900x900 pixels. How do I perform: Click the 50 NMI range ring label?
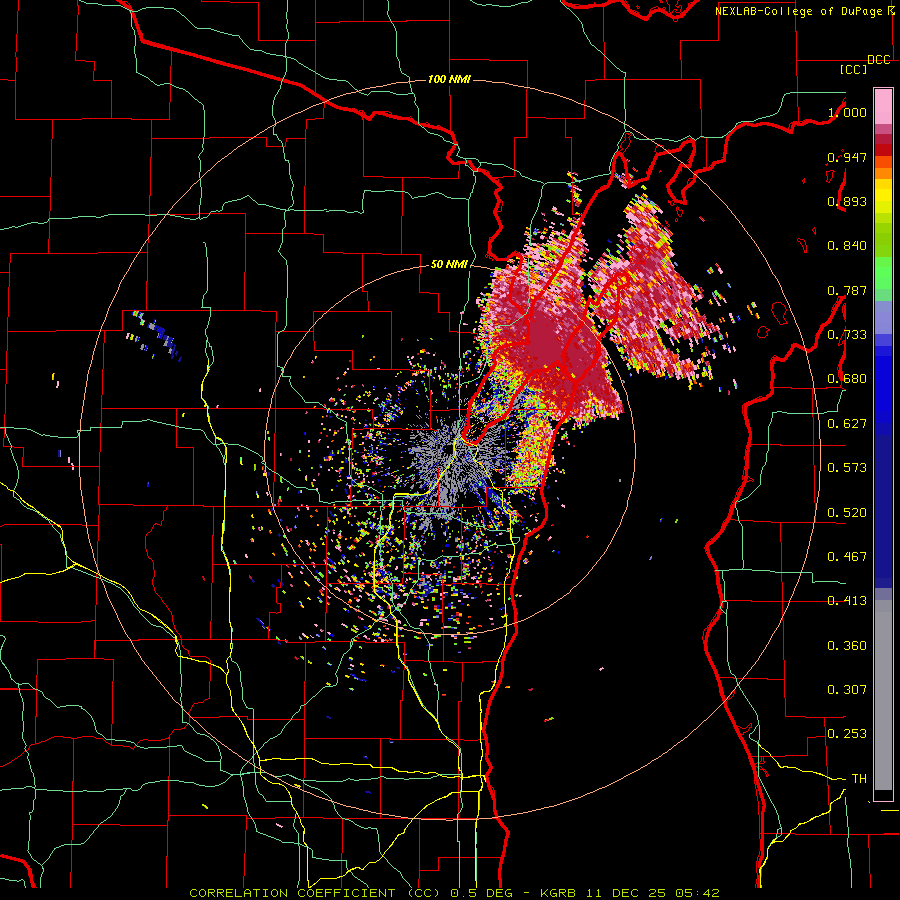pyautogui.click(x=449, y=265)
